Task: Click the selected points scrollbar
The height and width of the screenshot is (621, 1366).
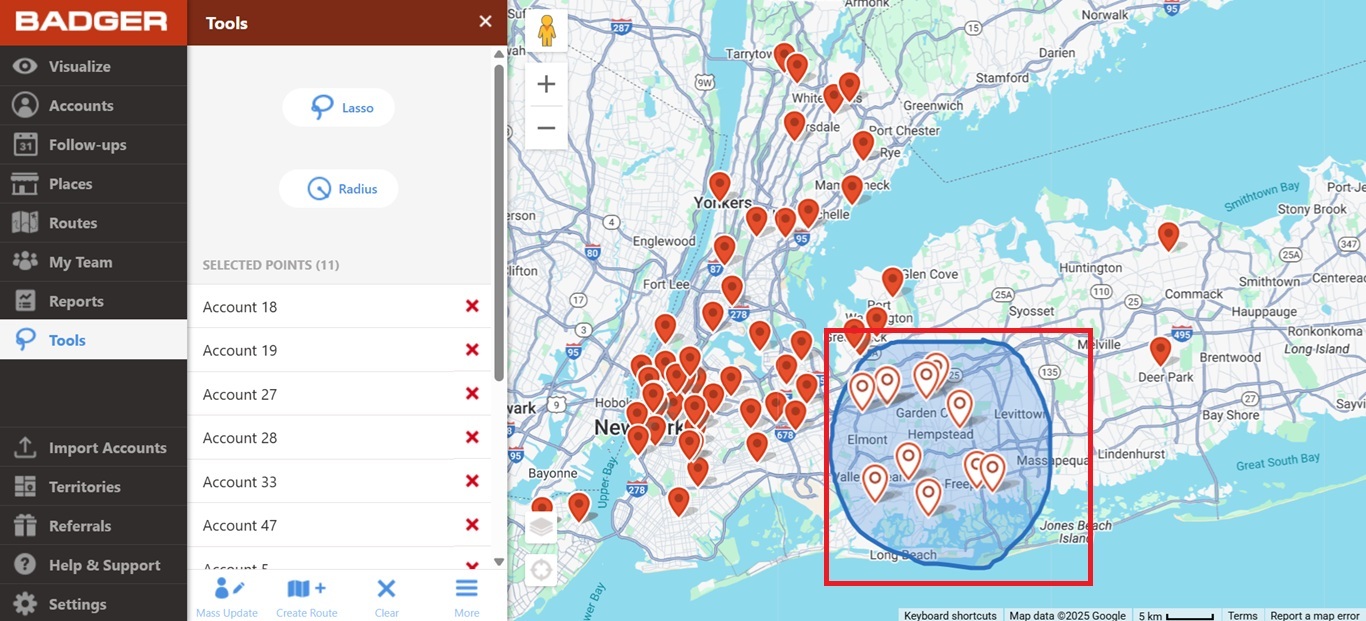Action: pos(499,223)
